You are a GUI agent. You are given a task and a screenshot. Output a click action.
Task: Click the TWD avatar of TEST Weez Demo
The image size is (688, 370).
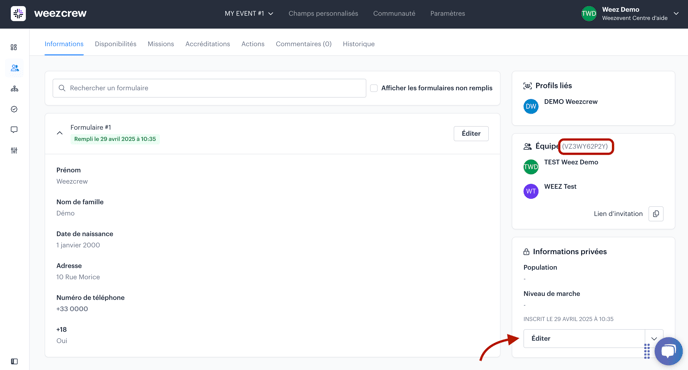tap(531, 167)
